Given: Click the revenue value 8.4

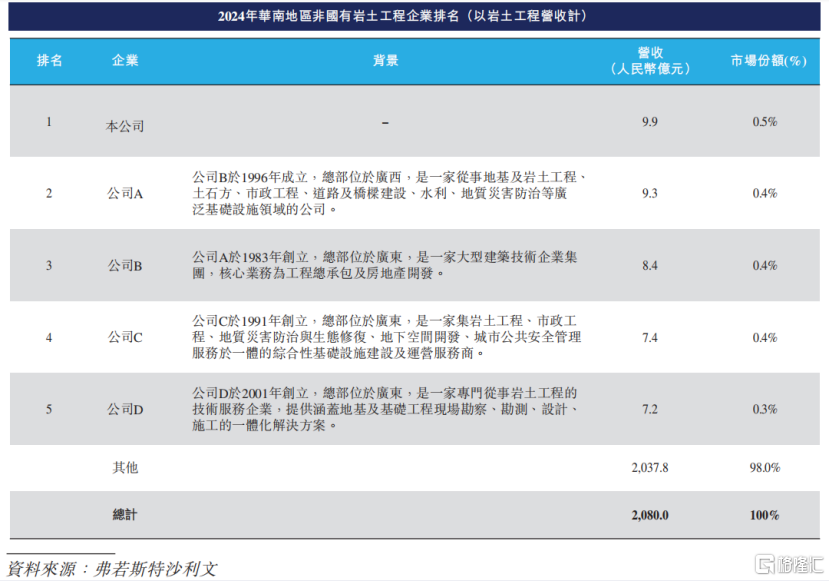Looking at the screenshot, I should click(650, 265).
